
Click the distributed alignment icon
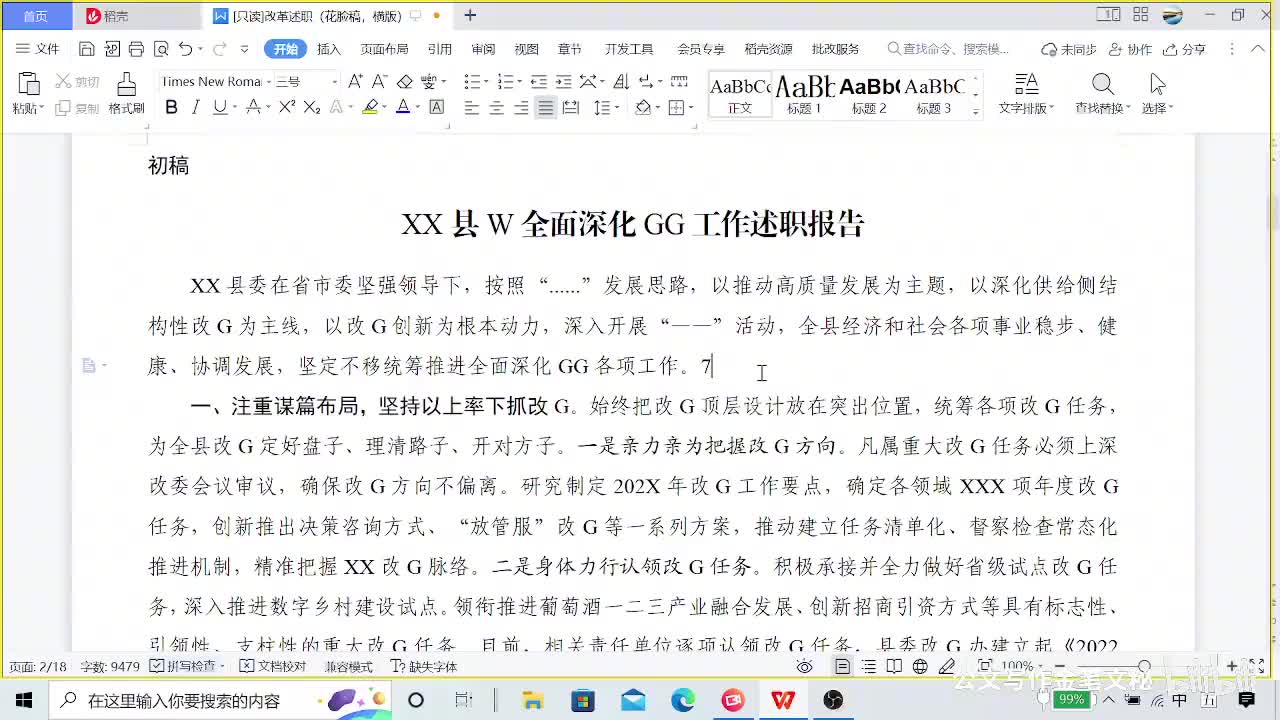coord(570,107)
